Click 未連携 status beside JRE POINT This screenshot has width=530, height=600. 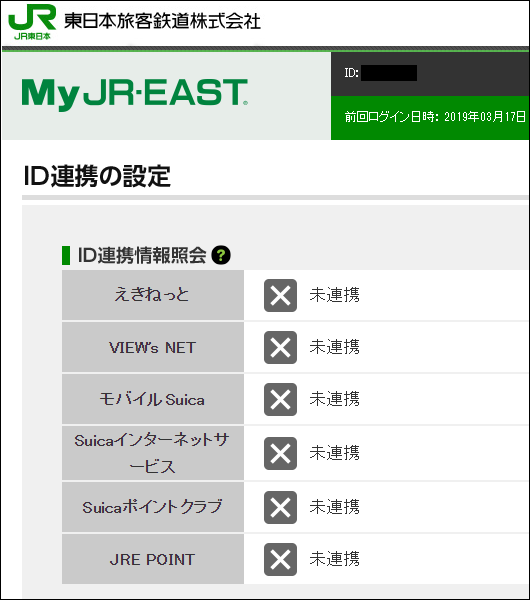click(x=334, y=559)
